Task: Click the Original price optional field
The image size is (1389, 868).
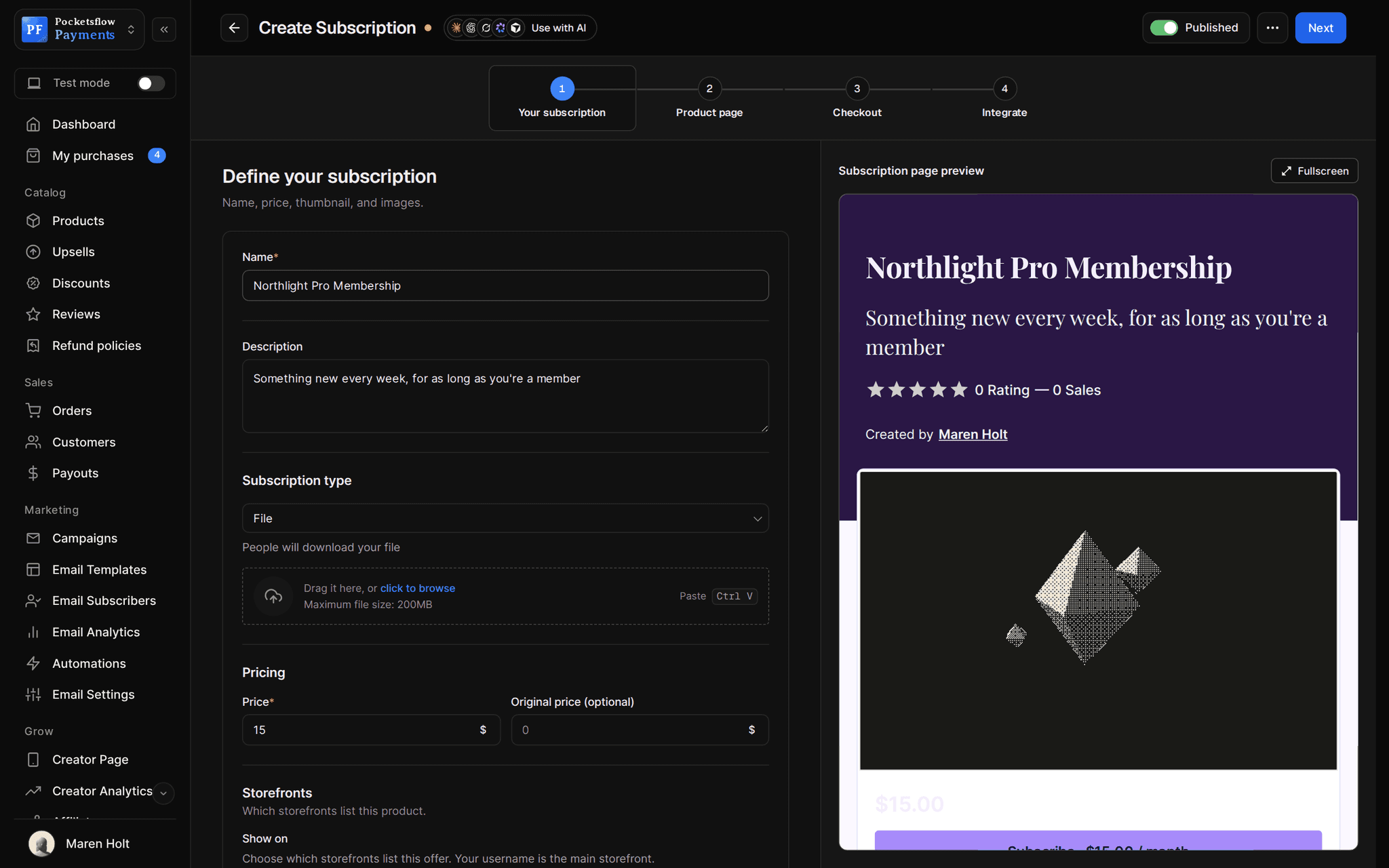Action: point(640,730)
